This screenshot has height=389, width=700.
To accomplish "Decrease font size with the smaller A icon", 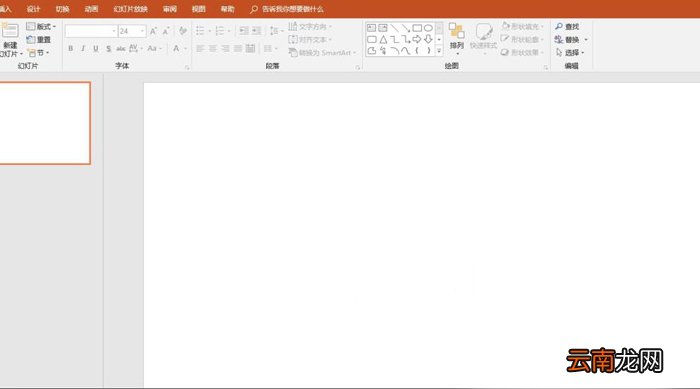I will coord(166,31).
